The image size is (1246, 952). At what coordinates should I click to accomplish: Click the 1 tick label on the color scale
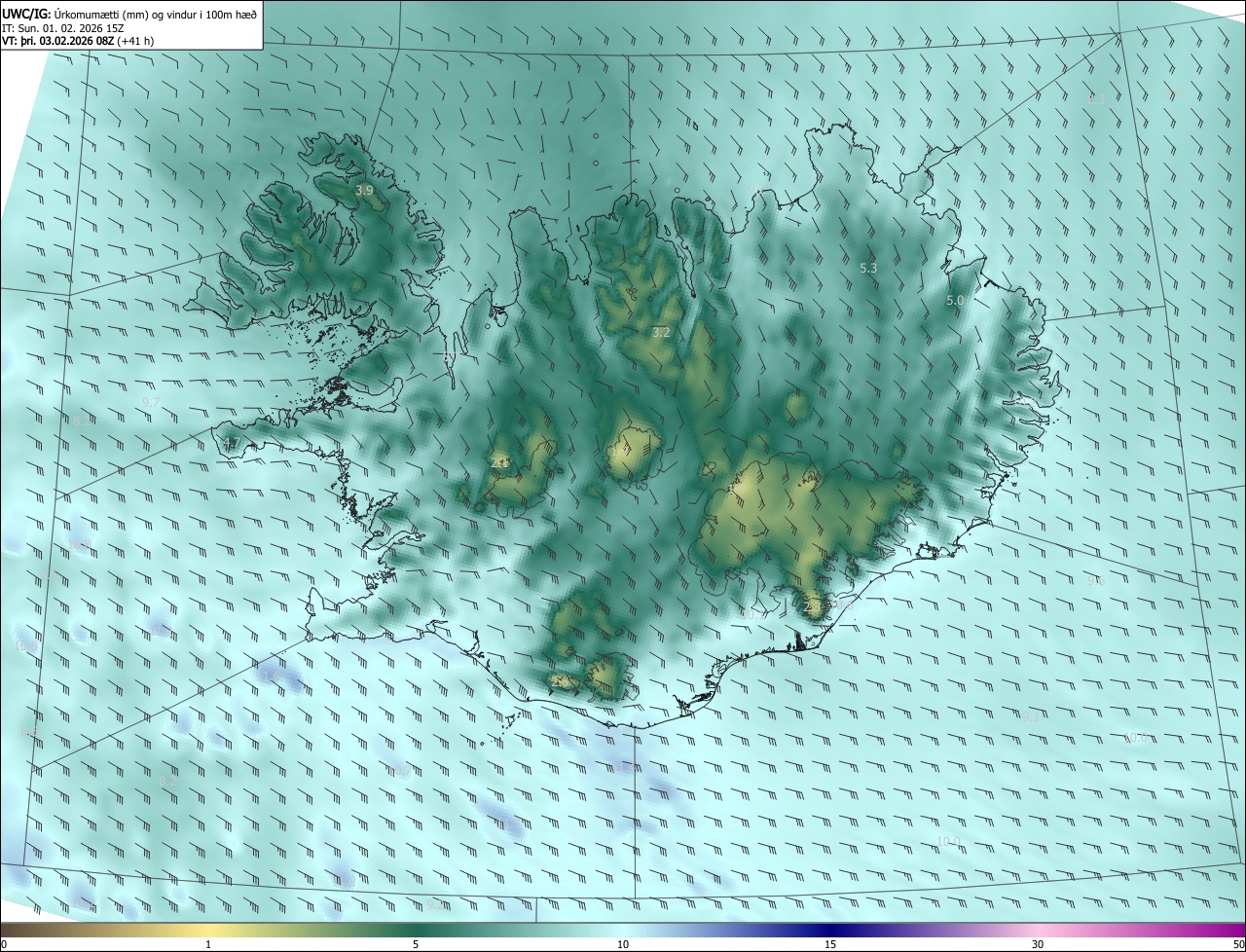[x=208, y=945]
